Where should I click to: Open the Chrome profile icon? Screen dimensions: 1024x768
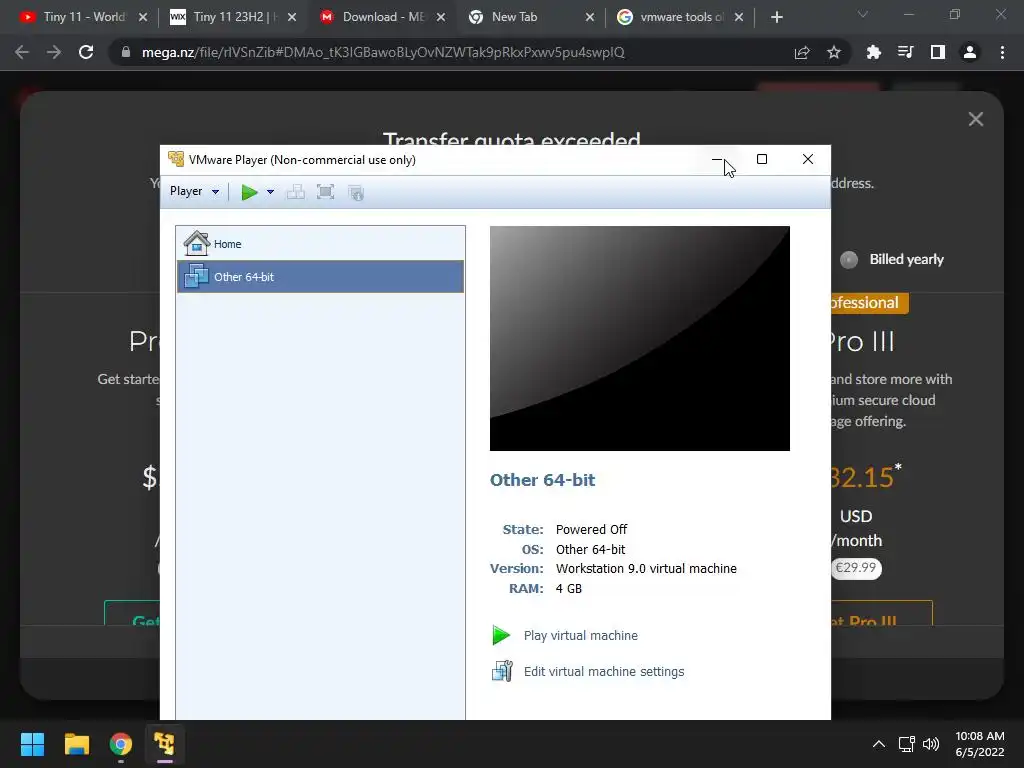[x=970, y=52]
